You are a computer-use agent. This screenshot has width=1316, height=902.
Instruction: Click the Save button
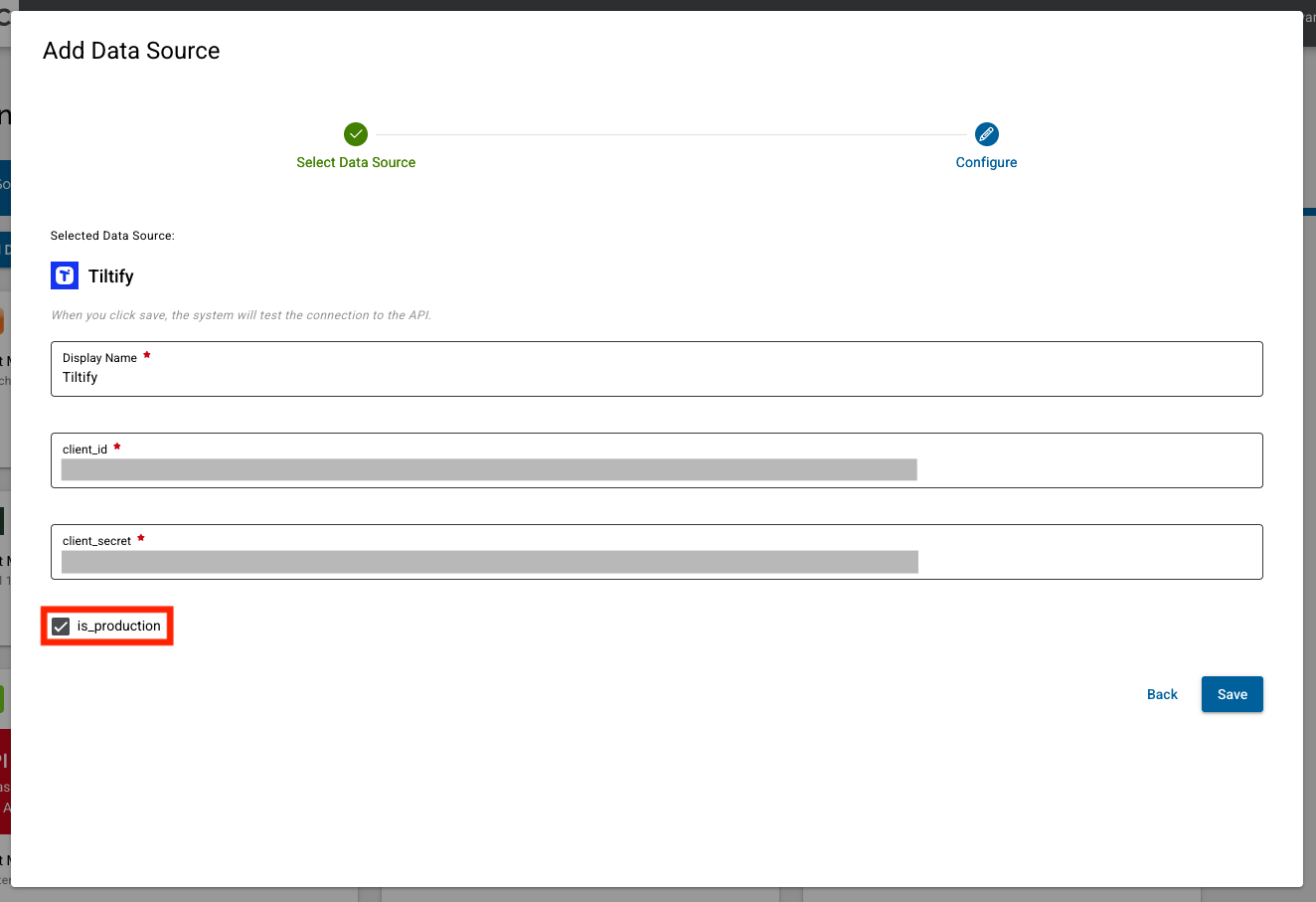click(x=1232, y=694)
